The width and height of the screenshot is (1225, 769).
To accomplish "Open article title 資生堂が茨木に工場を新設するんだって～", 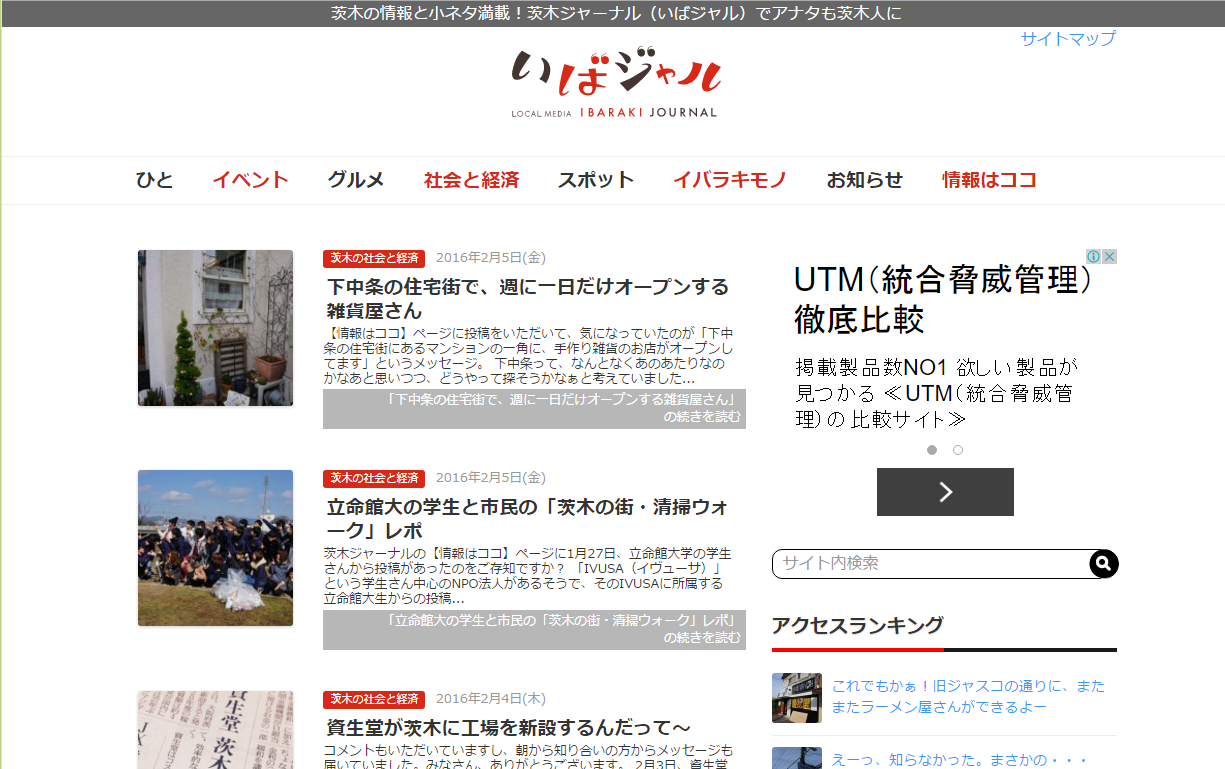I will tap(509, 727).
